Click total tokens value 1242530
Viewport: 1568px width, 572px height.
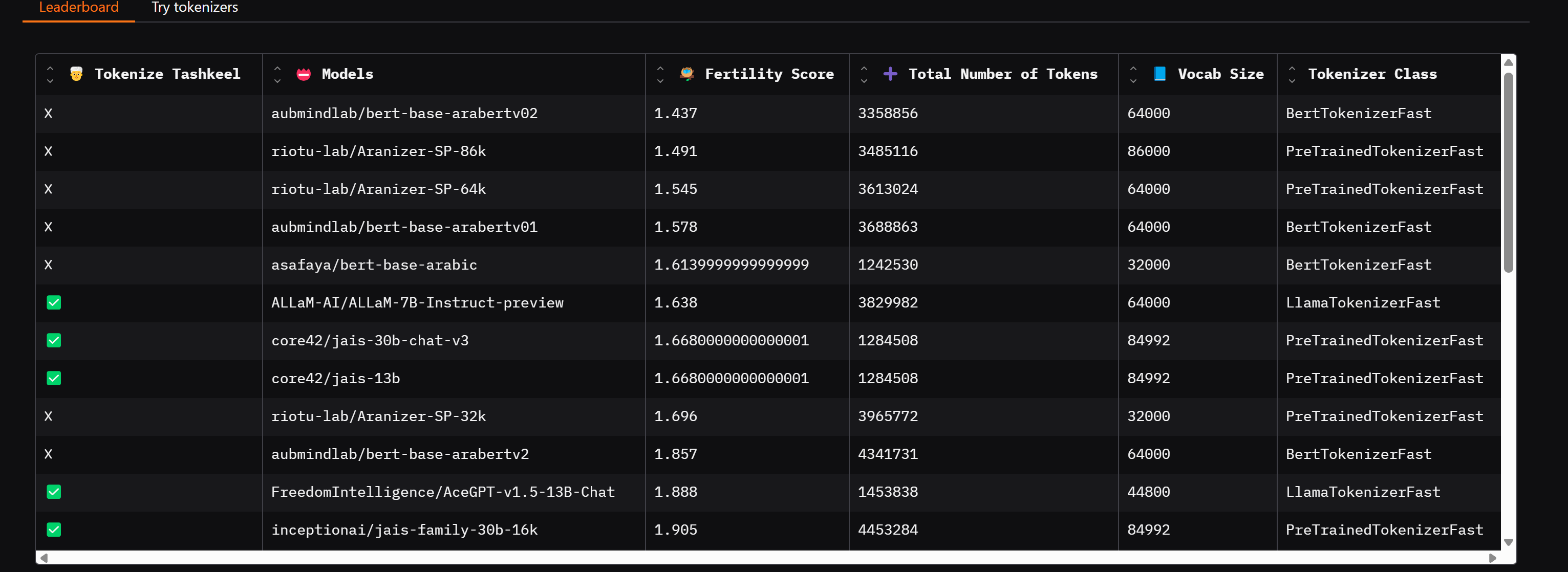pyautogui.click(x=888, y=265)
